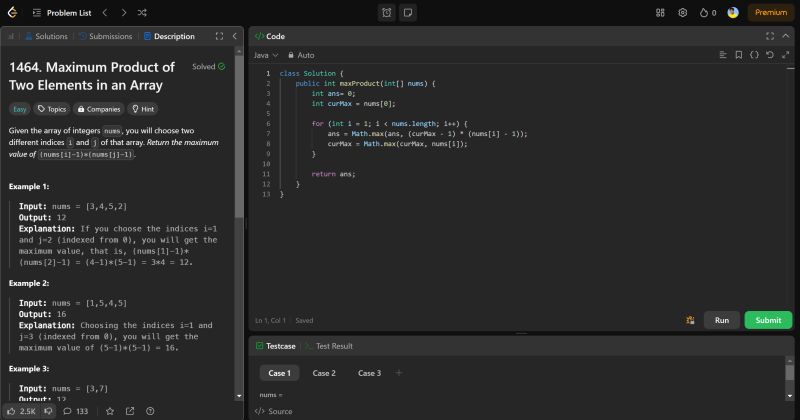800x420 pixels.
Task: Show the Topics tag
Action: [x=52, y=109]
